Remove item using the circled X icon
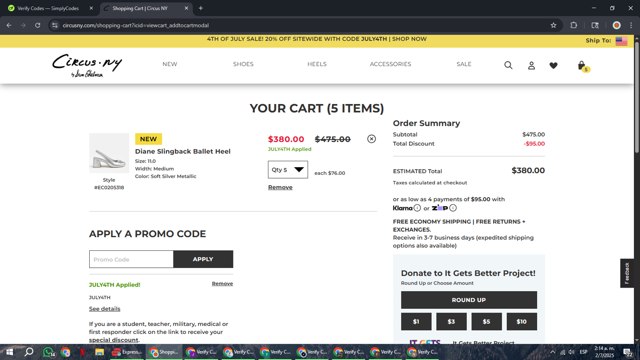This screenshot has width=640, height=360. pyautogui.click(x=371, y=139)
